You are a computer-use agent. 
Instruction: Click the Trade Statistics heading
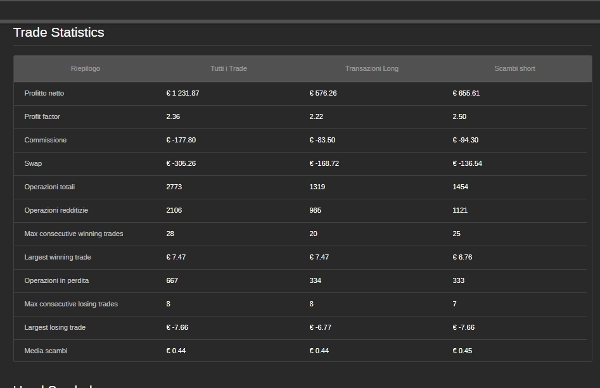(59, 33)
